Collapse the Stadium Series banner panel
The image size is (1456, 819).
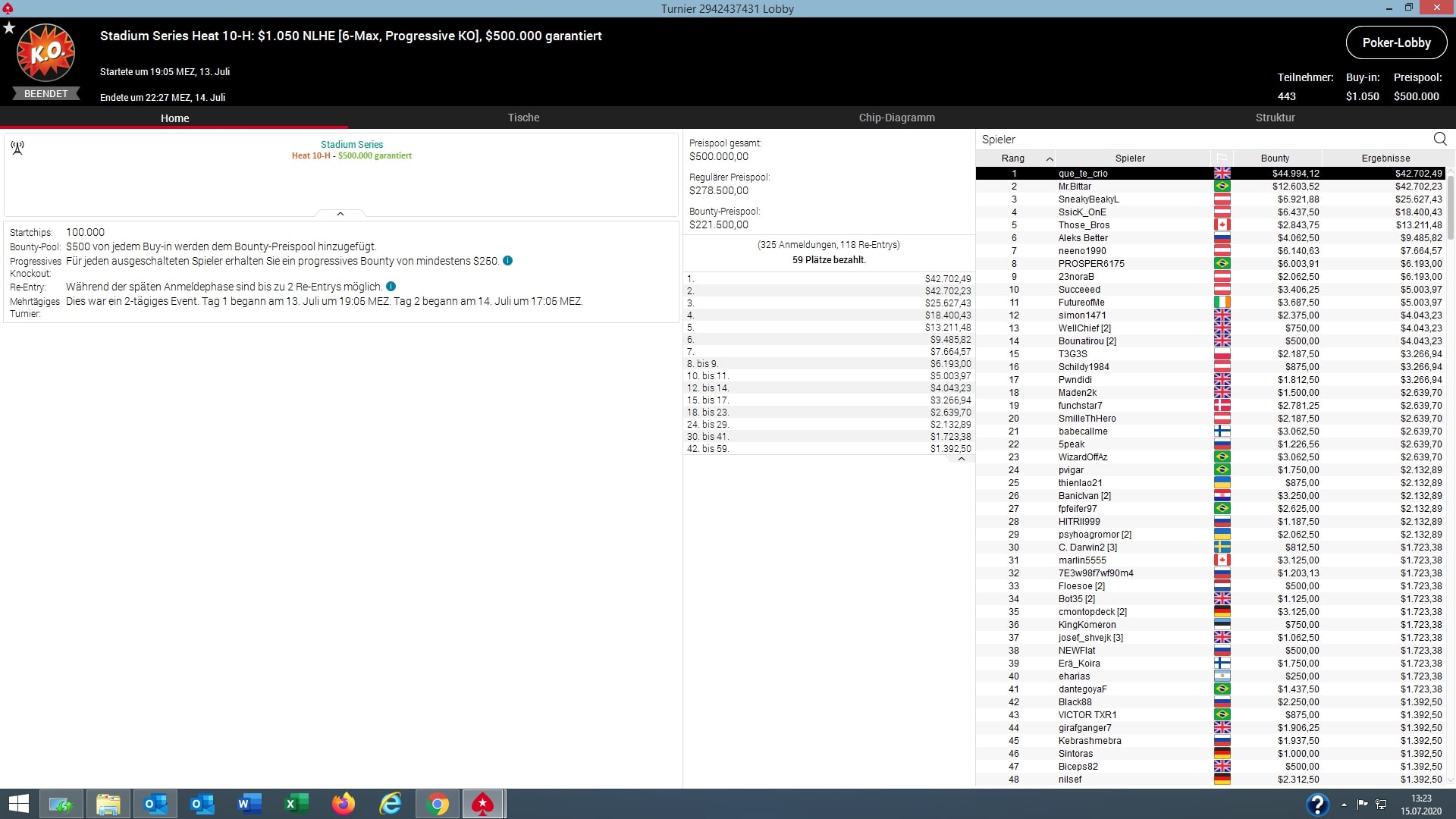point(340,214)
